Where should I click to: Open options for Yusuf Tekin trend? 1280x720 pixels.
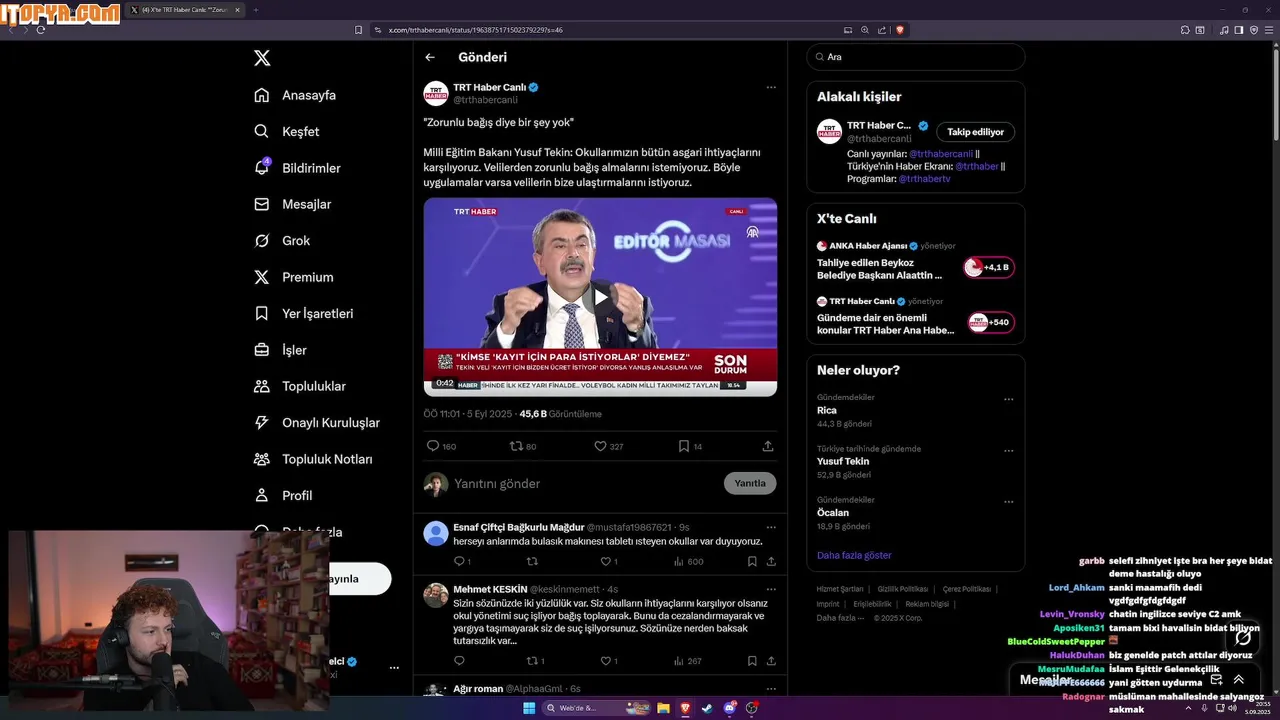(x=1008, y=450)
